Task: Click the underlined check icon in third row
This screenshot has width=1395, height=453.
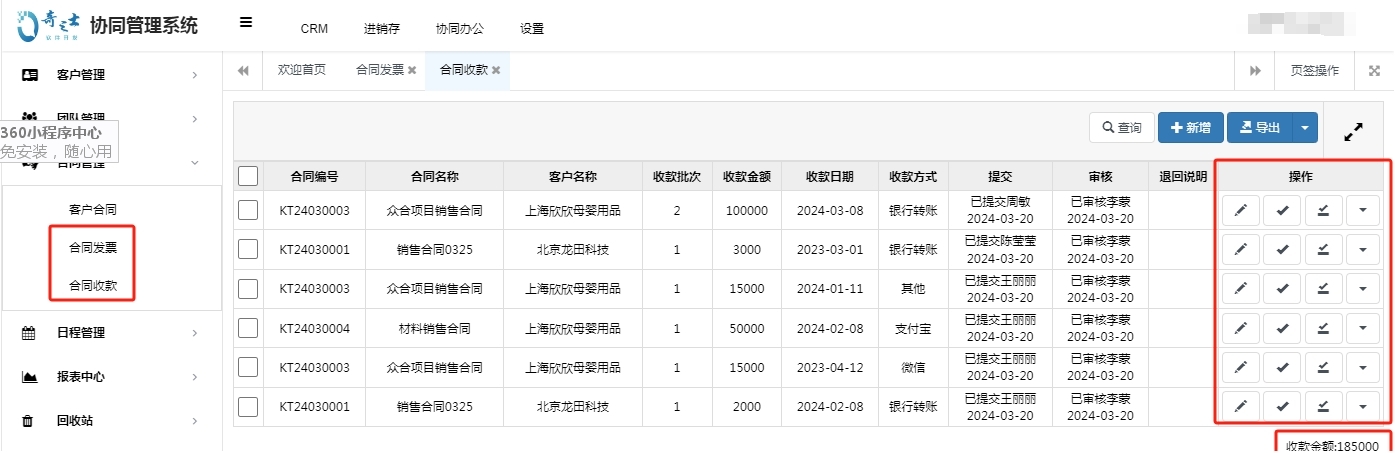Action: pyautogui.click(x=1323, y=289)
